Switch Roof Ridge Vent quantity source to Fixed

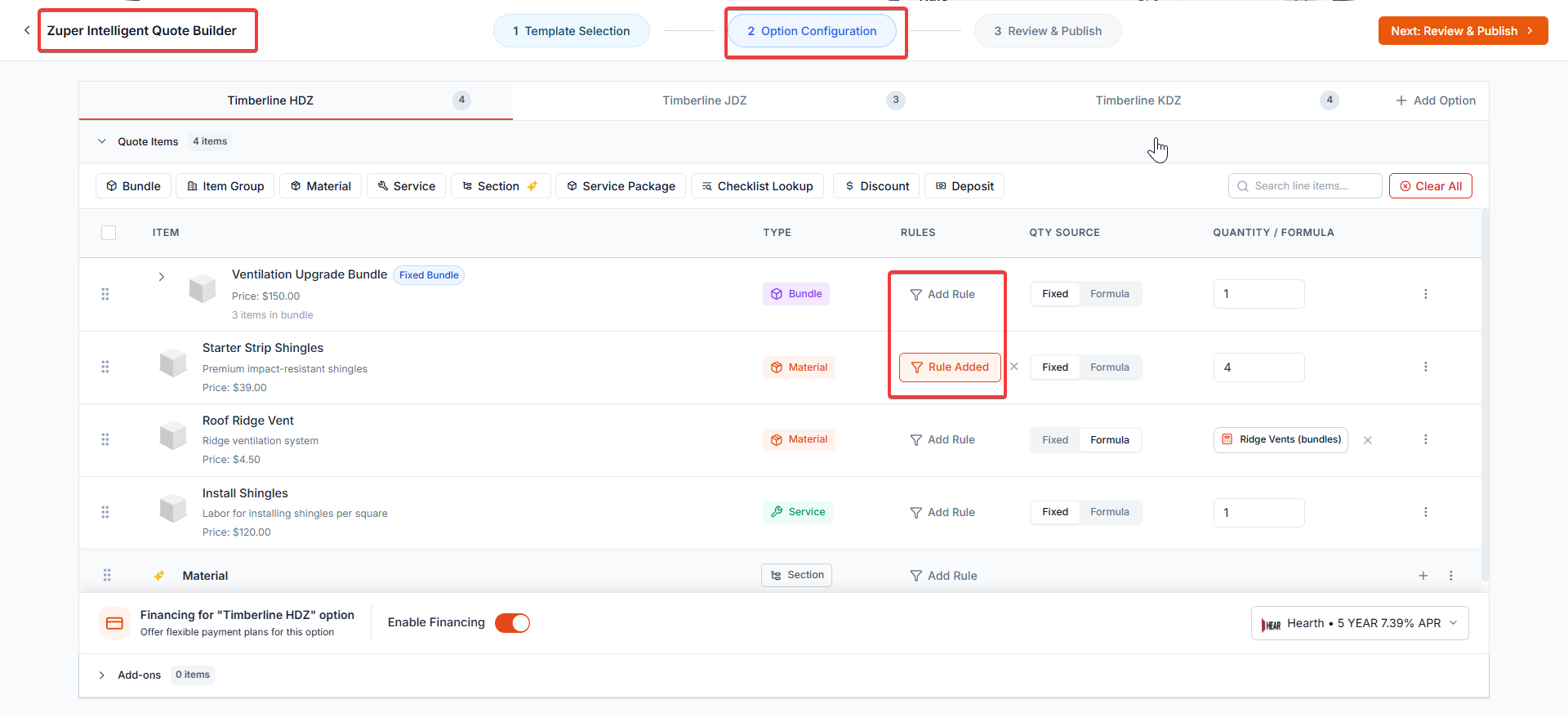1055,440
